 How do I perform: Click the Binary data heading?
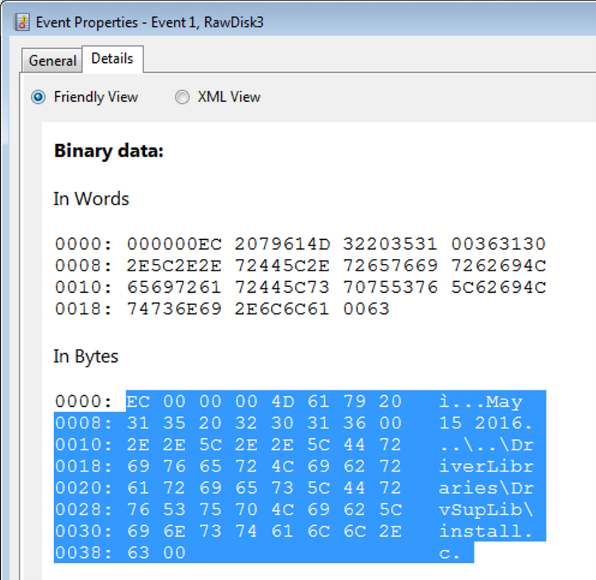(x=109, y=151)
